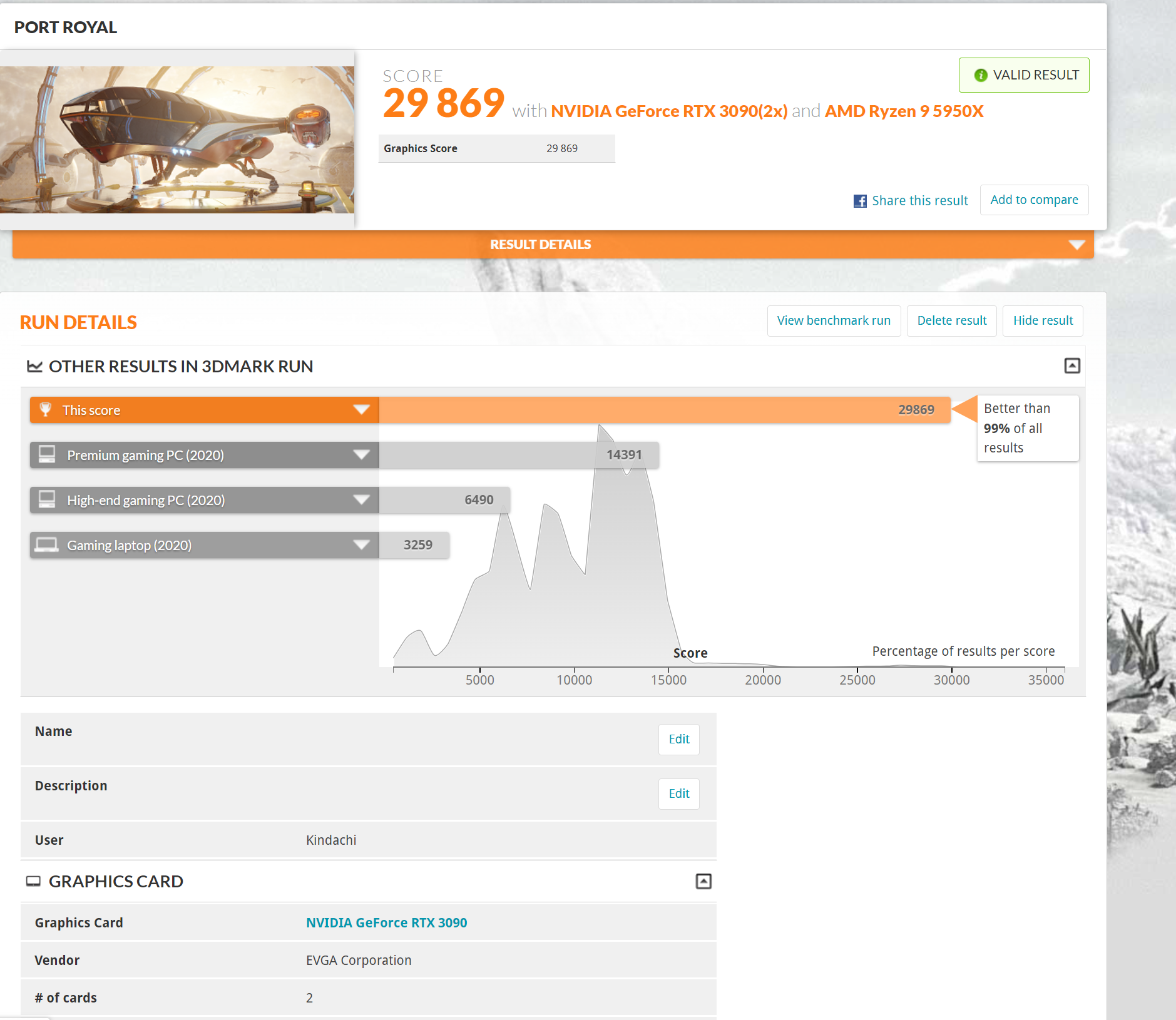Screen dimensions: 1176x1020
Task: Click Delete result button
Action: click(x=951, y=321)
